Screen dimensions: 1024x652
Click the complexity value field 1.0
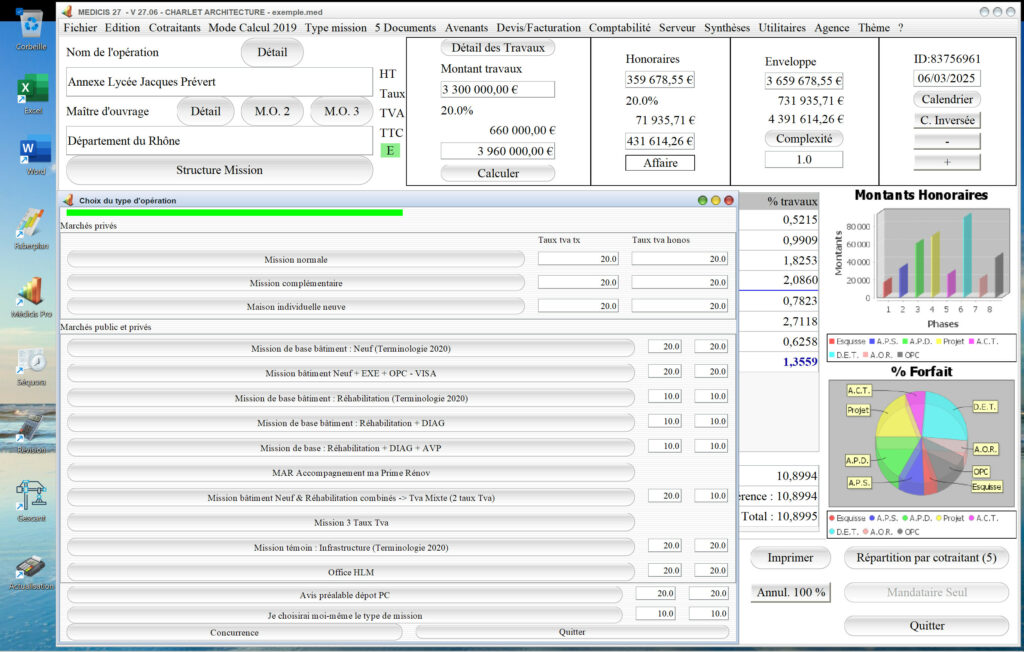coord(804,159)
